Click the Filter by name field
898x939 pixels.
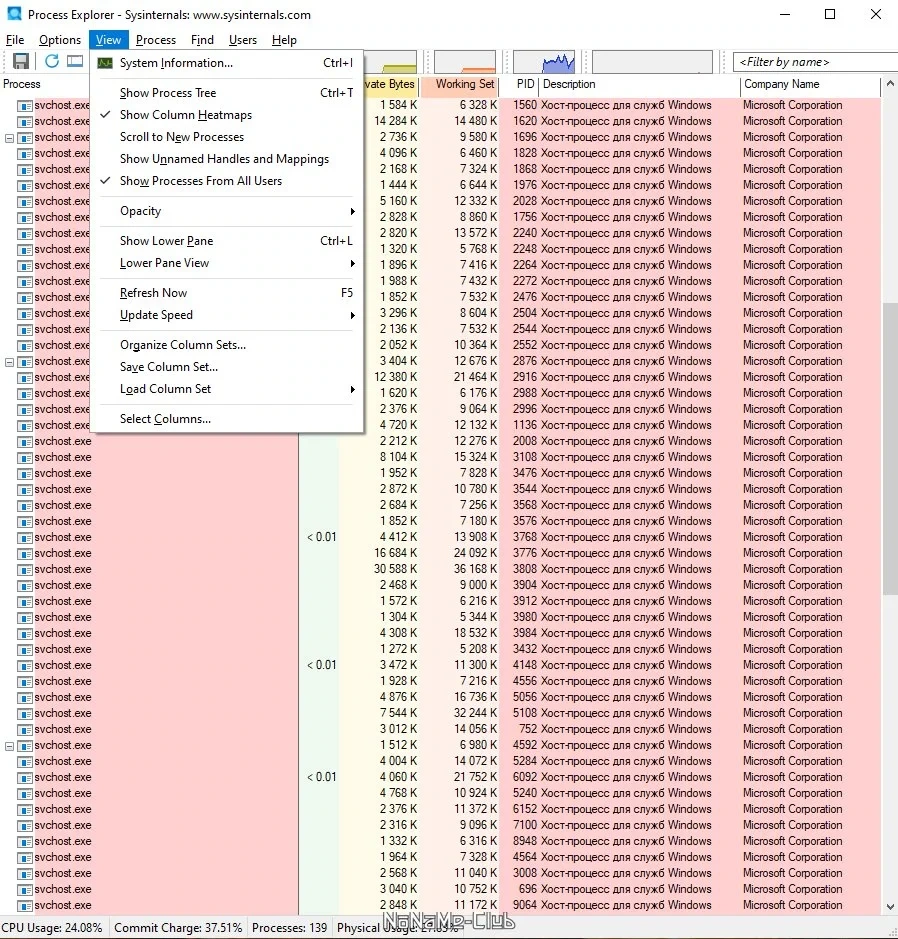tap(814, 62)
